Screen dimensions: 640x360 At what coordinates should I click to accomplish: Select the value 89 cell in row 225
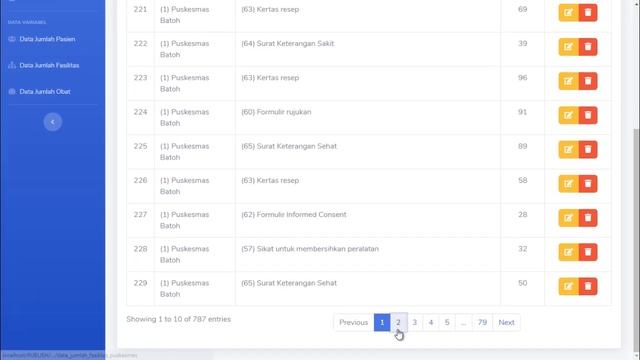(522, 152)
